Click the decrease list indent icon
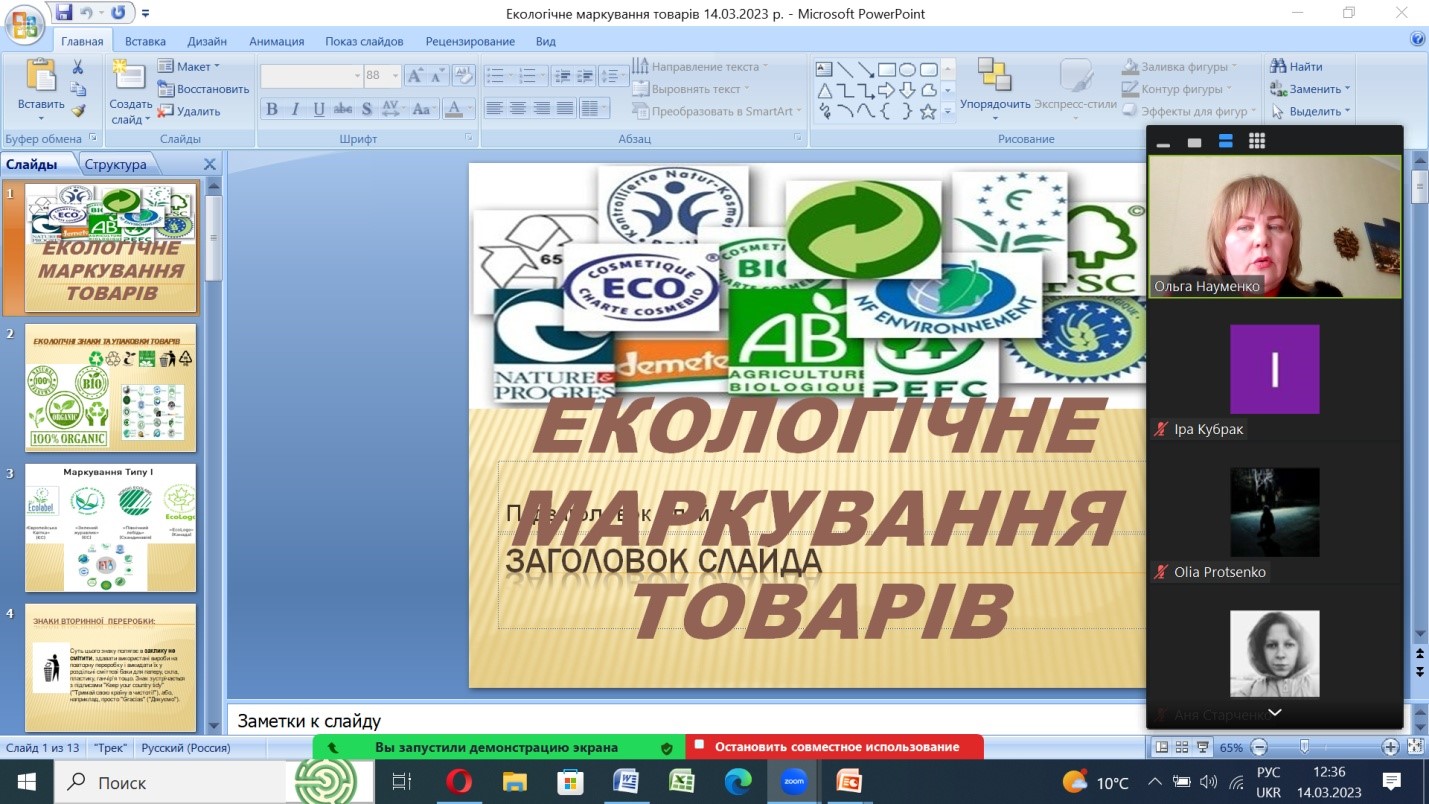 [563, 76]
